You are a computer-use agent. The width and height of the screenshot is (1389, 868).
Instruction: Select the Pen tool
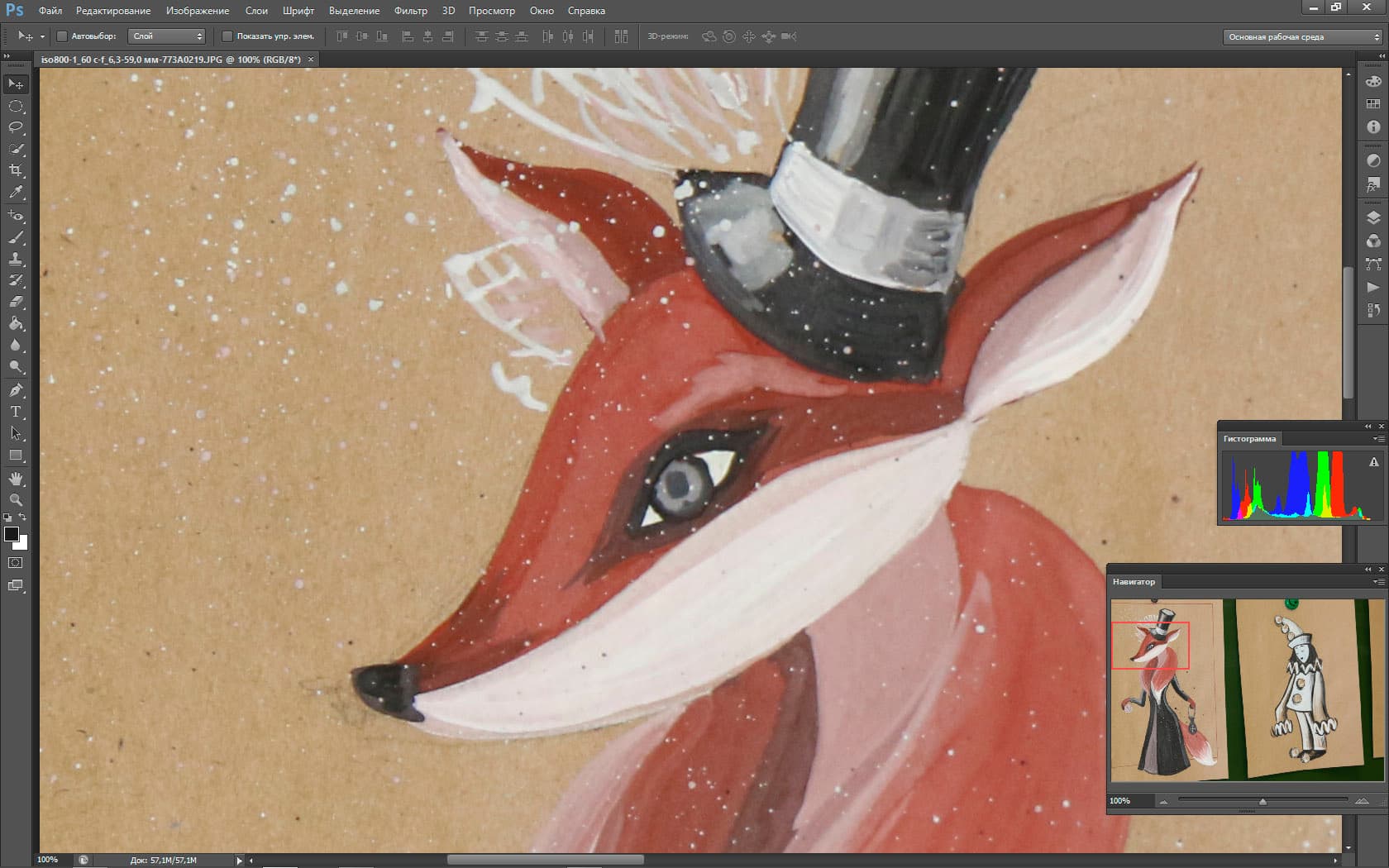pos(16,389)
